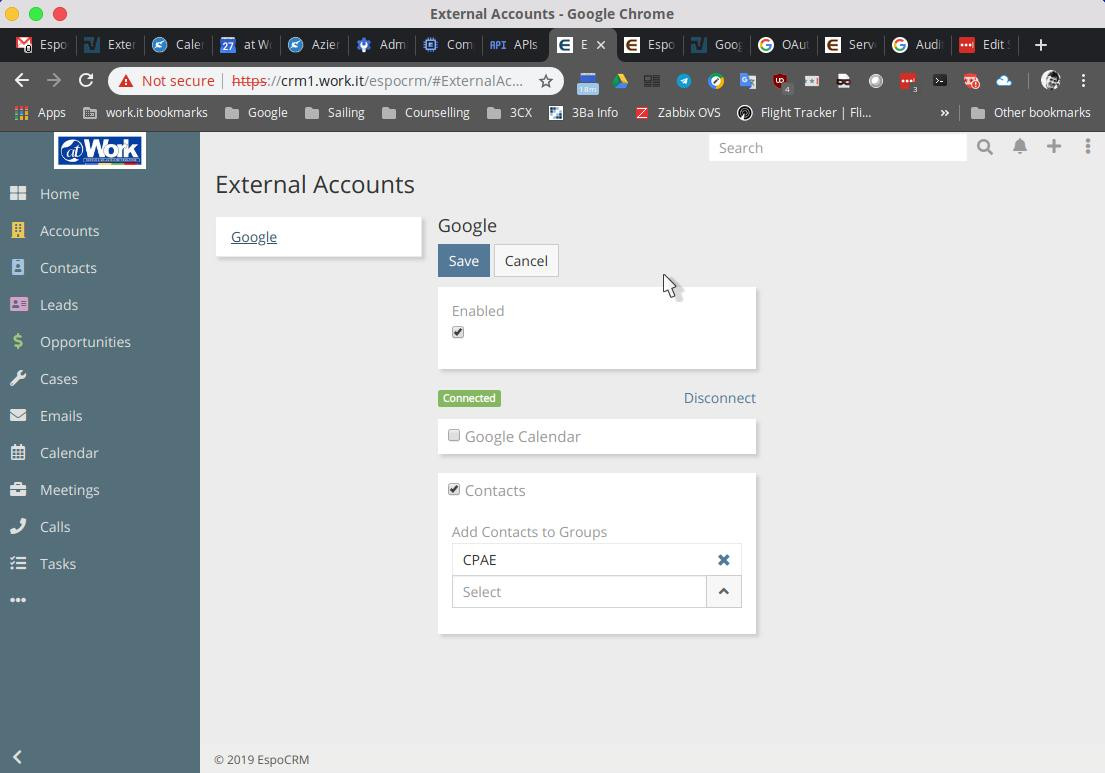Enable the Google Calendar checkbox

point(454,436)
